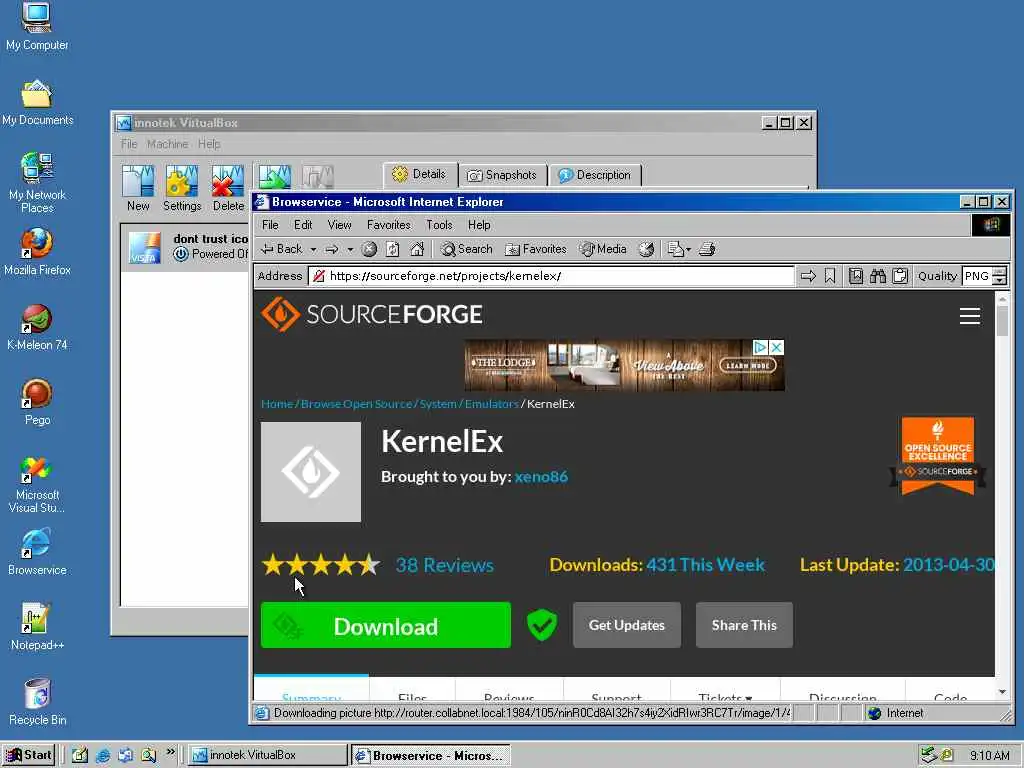Viewport: 1024px width, 768px height.
Task: Follow the Home breadcrumb link
Action: pos(277,404)
